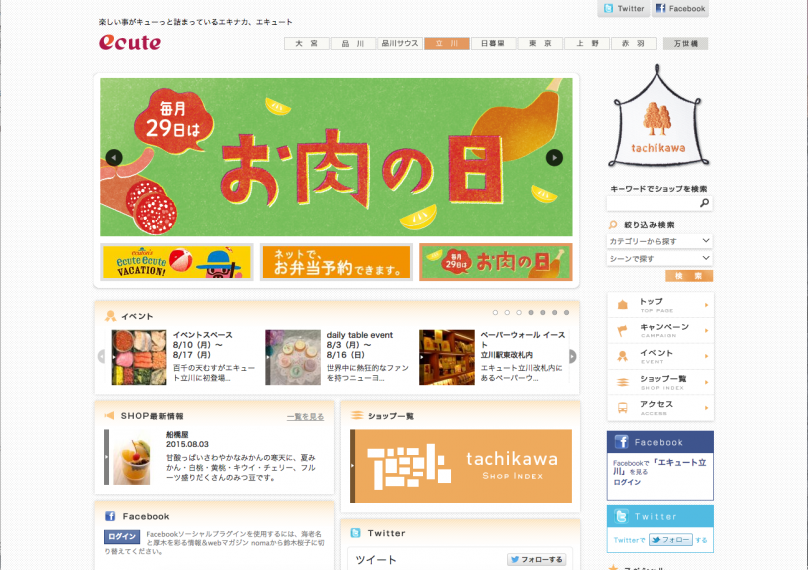
Task: Click ログイン link in sidebar Facebook box
Action: click(627, 482)
